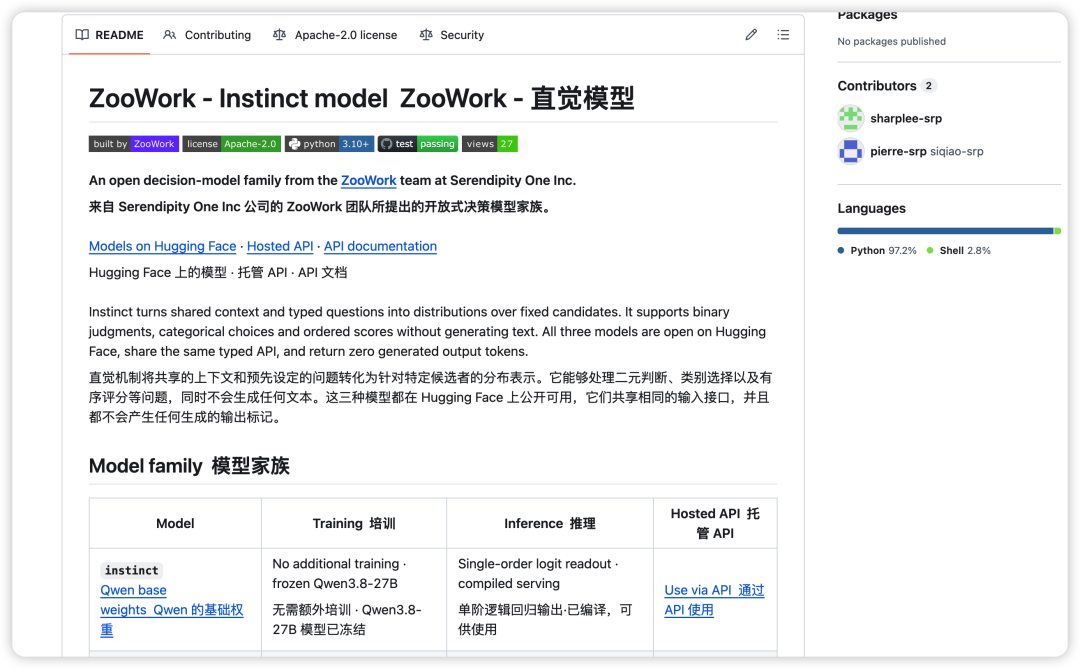The height and width of the screenshot is (669, 1080).
Task: Open sharplee-srp's avatar
Action: 851,118
